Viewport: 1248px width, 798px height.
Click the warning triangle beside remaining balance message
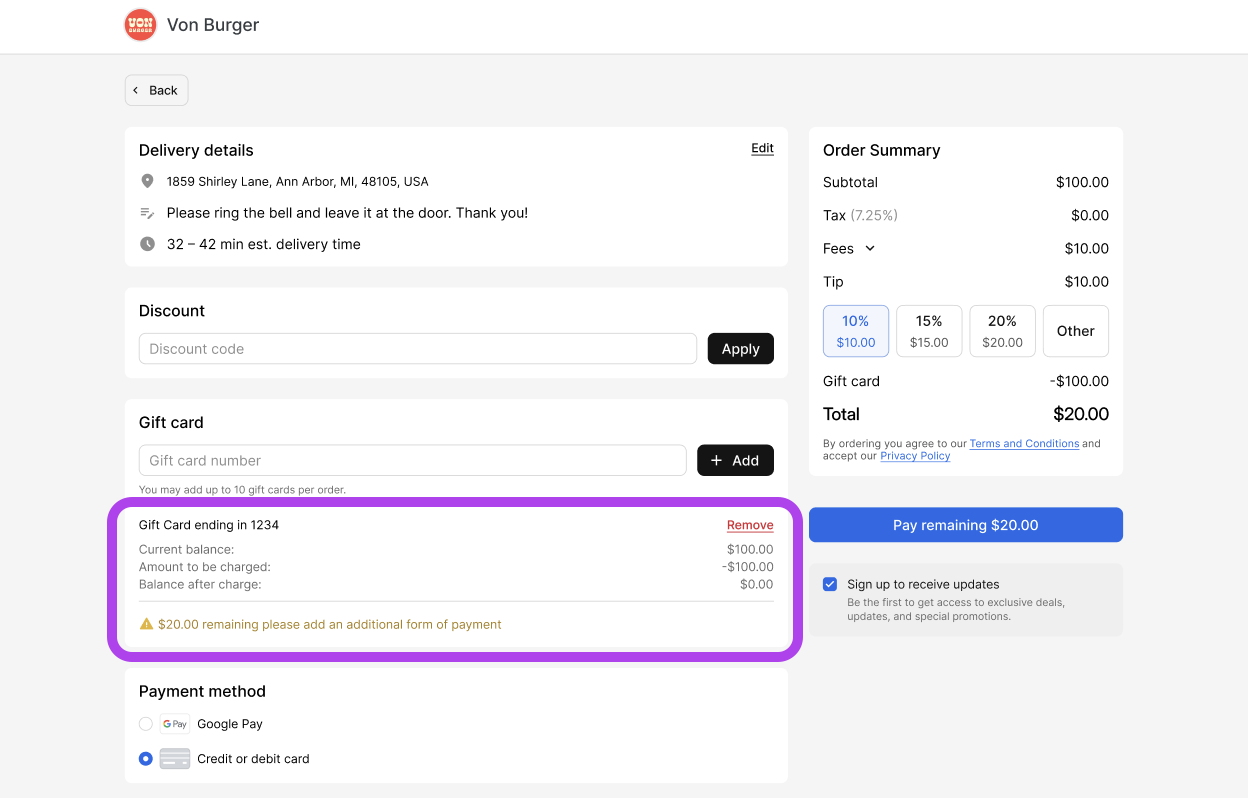click(145, 624)
